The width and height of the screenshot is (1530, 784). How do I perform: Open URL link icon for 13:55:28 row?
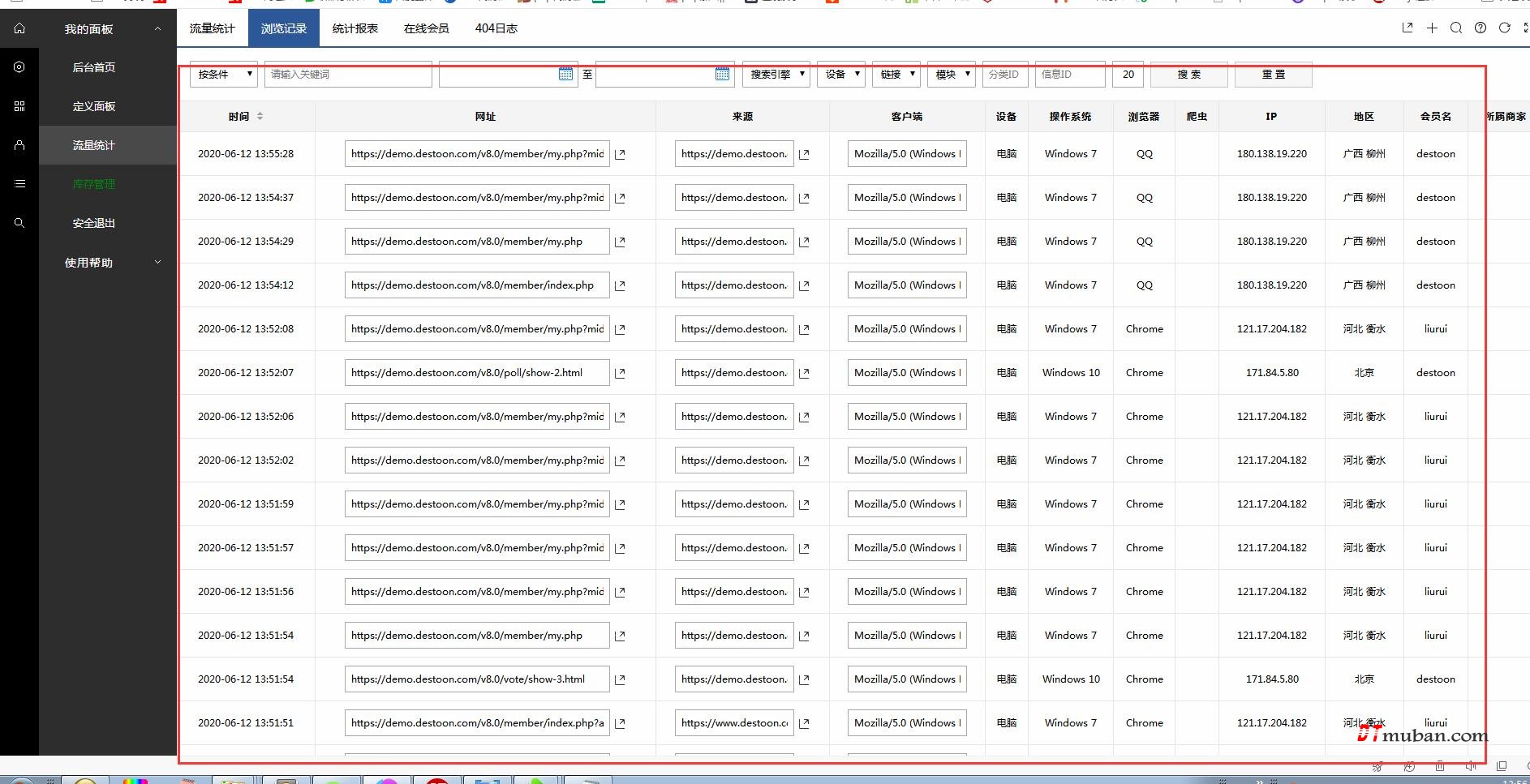pos(620,154)
